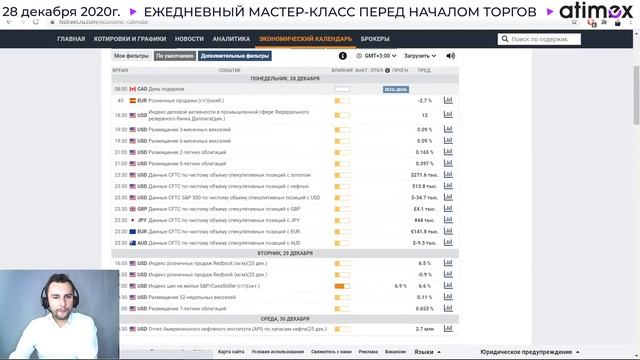Open the НОВОСТИ section
This screenshot has width=640, height=360.
click(189, 39)
